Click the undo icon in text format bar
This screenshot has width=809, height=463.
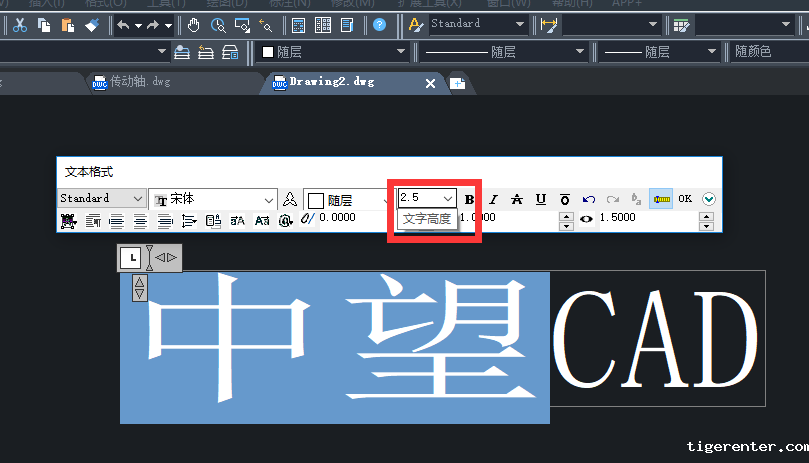(589, 199)
